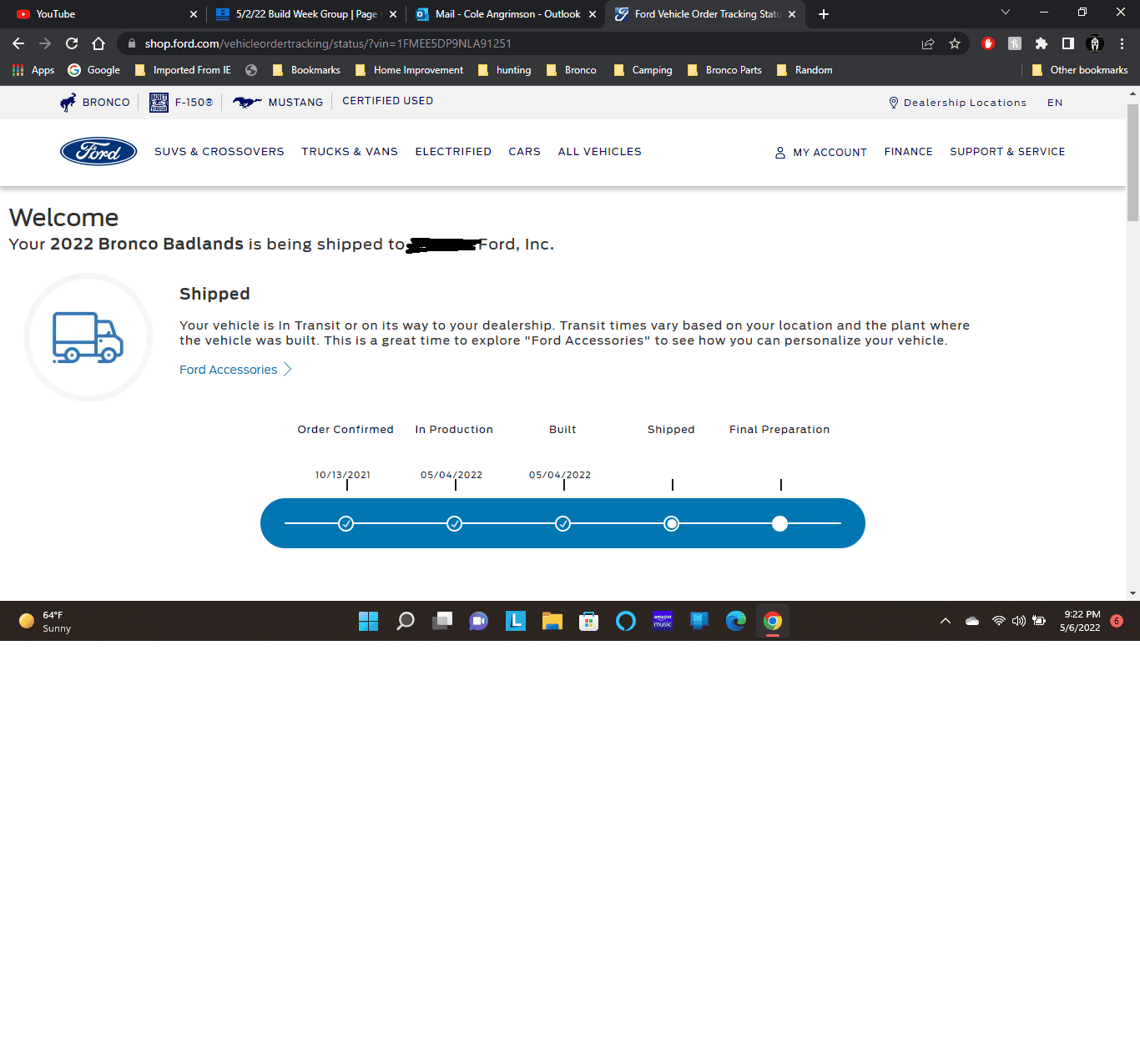Click the Bronco horse logo
This screenshot has width=1140, height=1064.
point(68,102)
